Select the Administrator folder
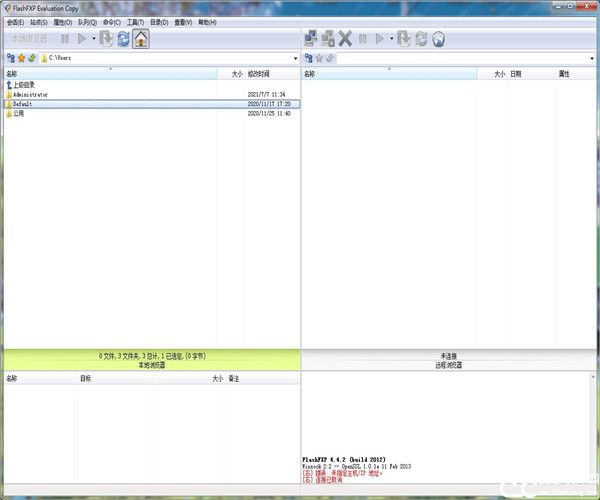600x500 pixels. tap(30, 94)
